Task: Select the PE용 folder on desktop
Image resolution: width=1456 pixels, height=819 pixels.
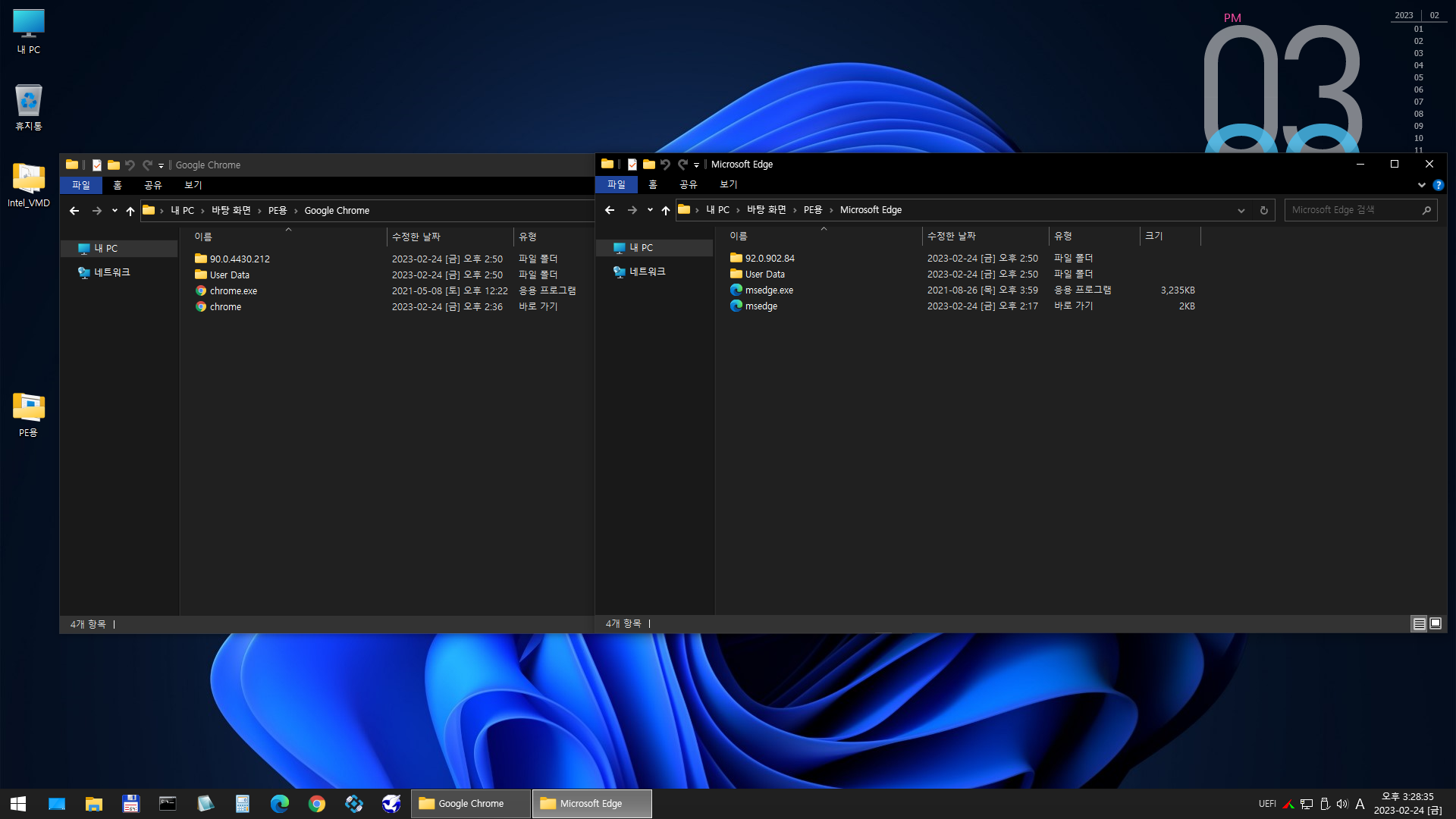Action: click(29, 414)
